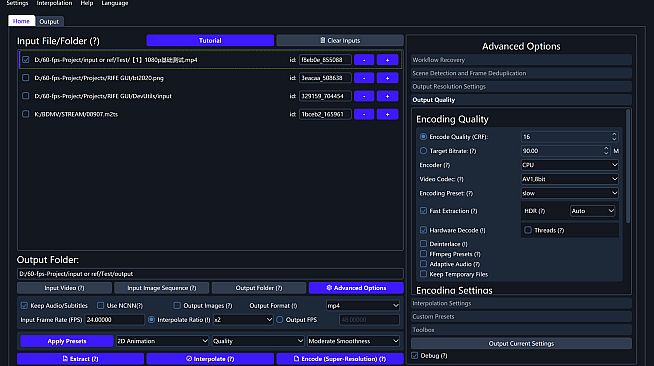Enable the Use NCNN checkbox
This screenshot has width=654, height=366.
(x=101, y=306)
